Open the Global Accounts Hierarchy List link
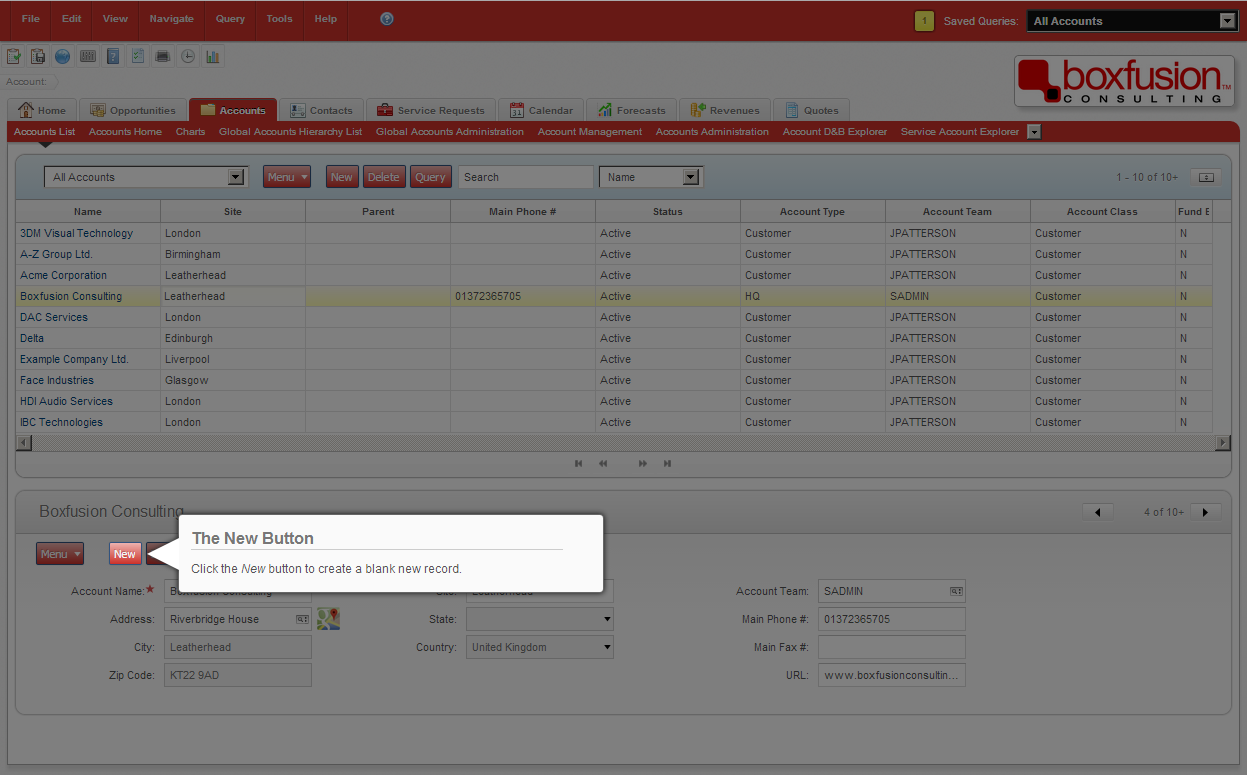 291,132
